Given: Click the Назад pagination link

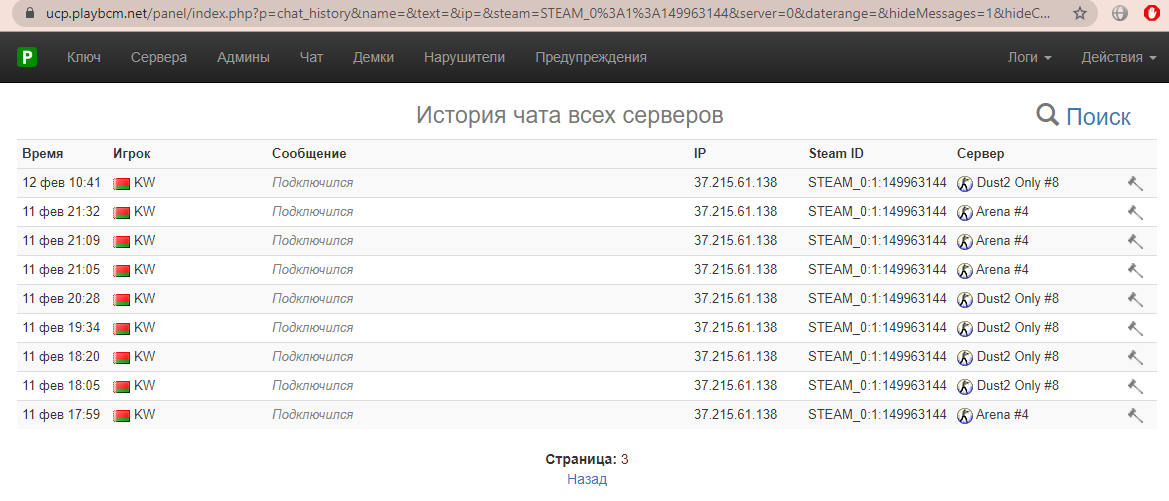Looking at the screenshot, I should (x=586, y=479).
